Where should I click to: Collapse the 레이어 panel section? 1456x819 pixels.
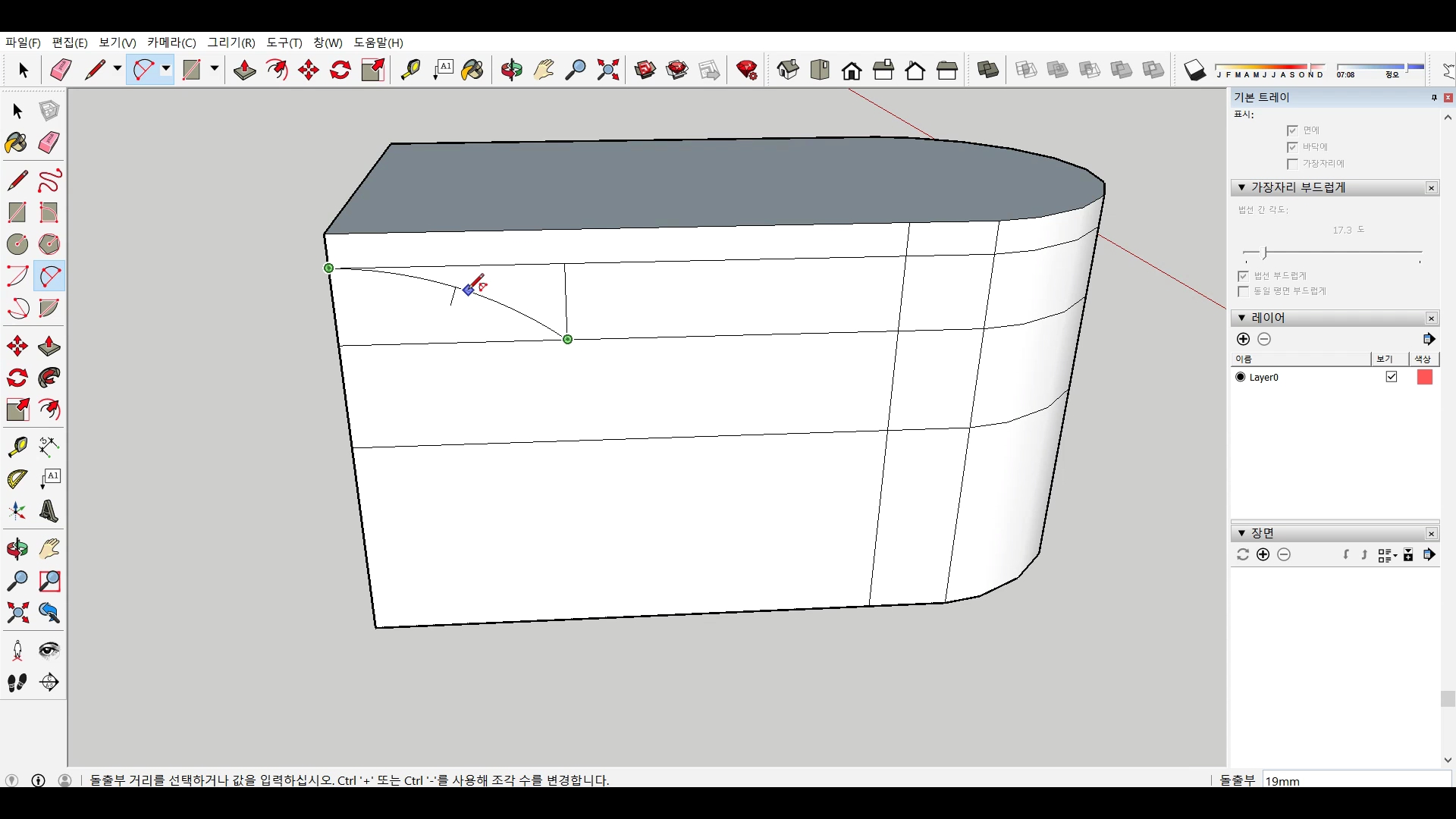(1241, 318)
